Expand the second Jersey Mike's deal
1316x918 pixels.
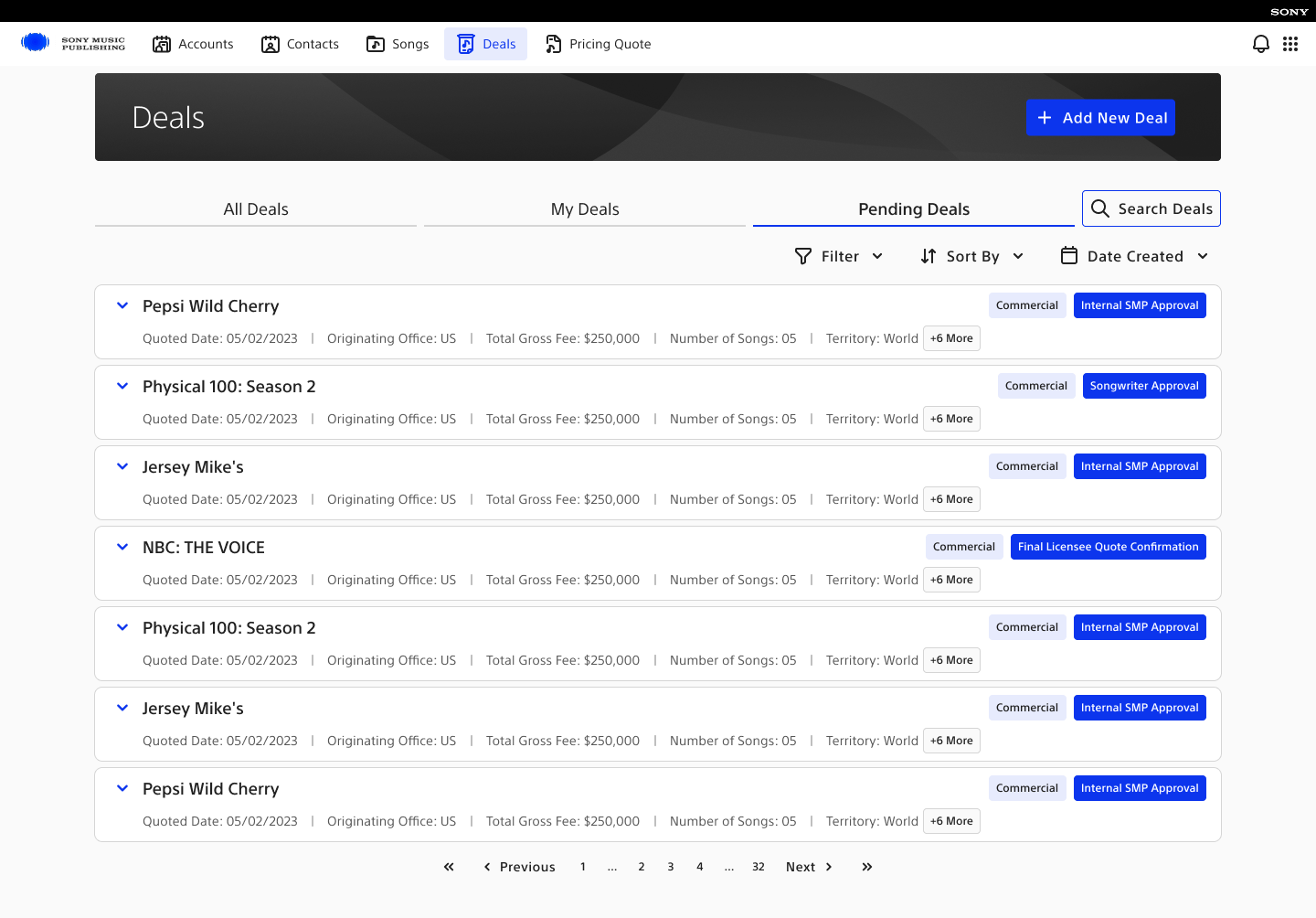coord(122,708)
